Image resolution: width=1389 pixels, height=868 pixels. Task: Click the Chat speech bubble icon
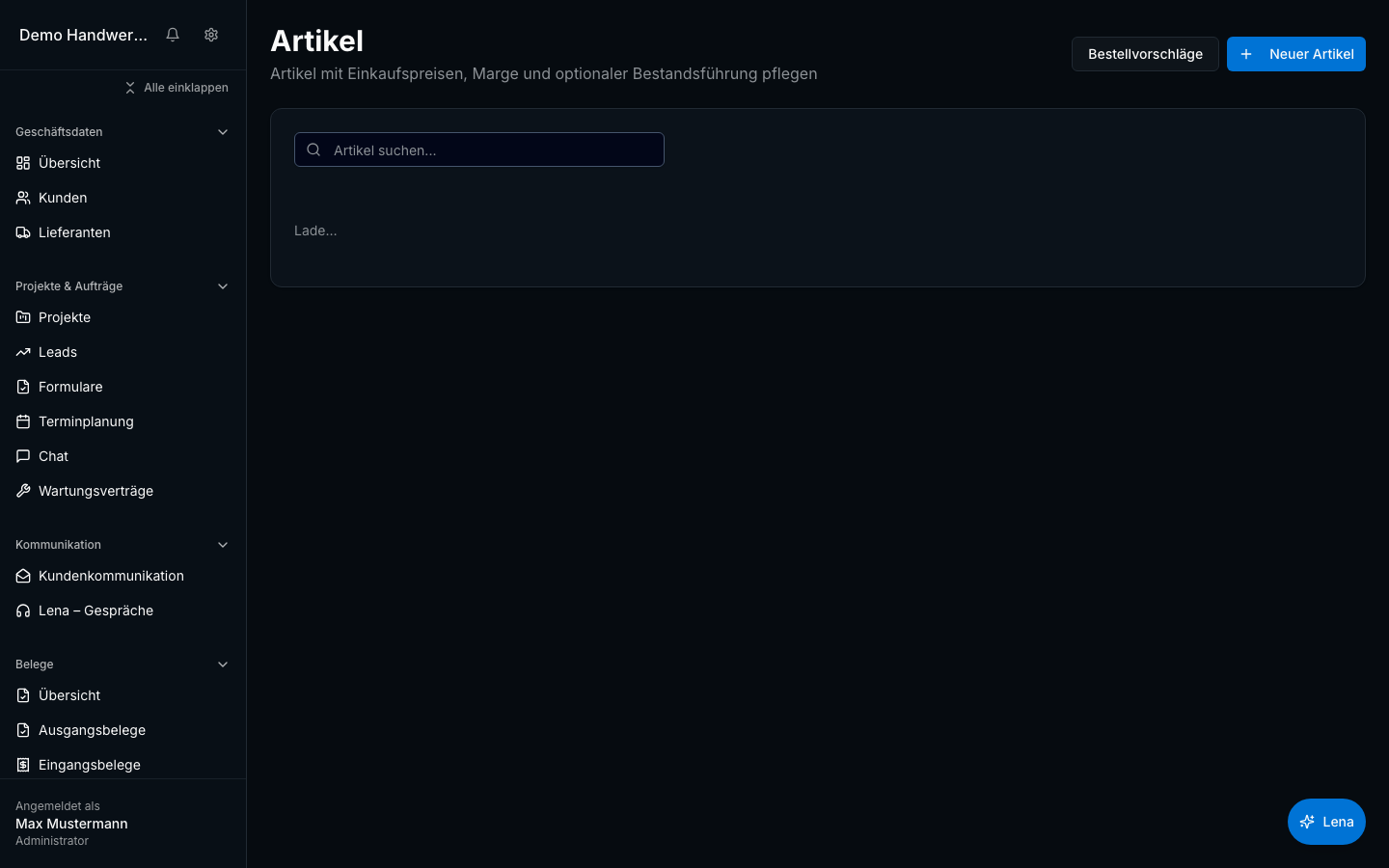[x=23, y=456]
